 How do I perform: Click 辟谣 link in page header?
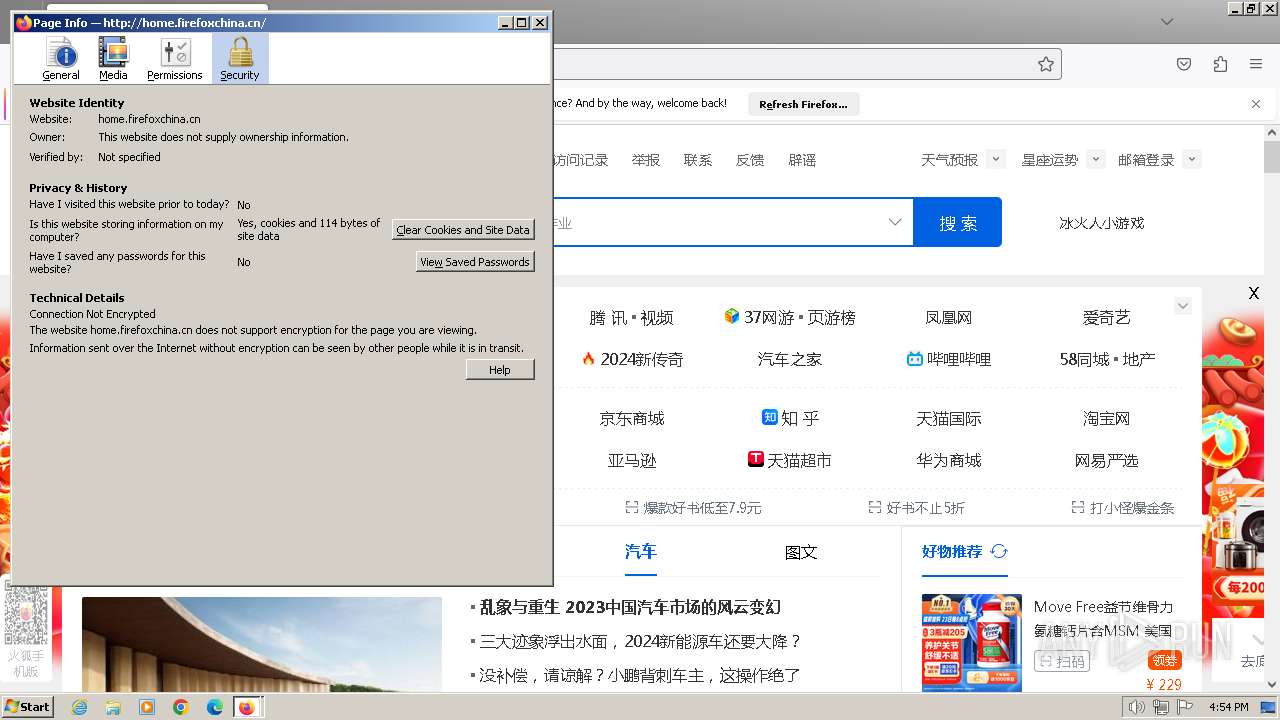(x=802, y=160)
